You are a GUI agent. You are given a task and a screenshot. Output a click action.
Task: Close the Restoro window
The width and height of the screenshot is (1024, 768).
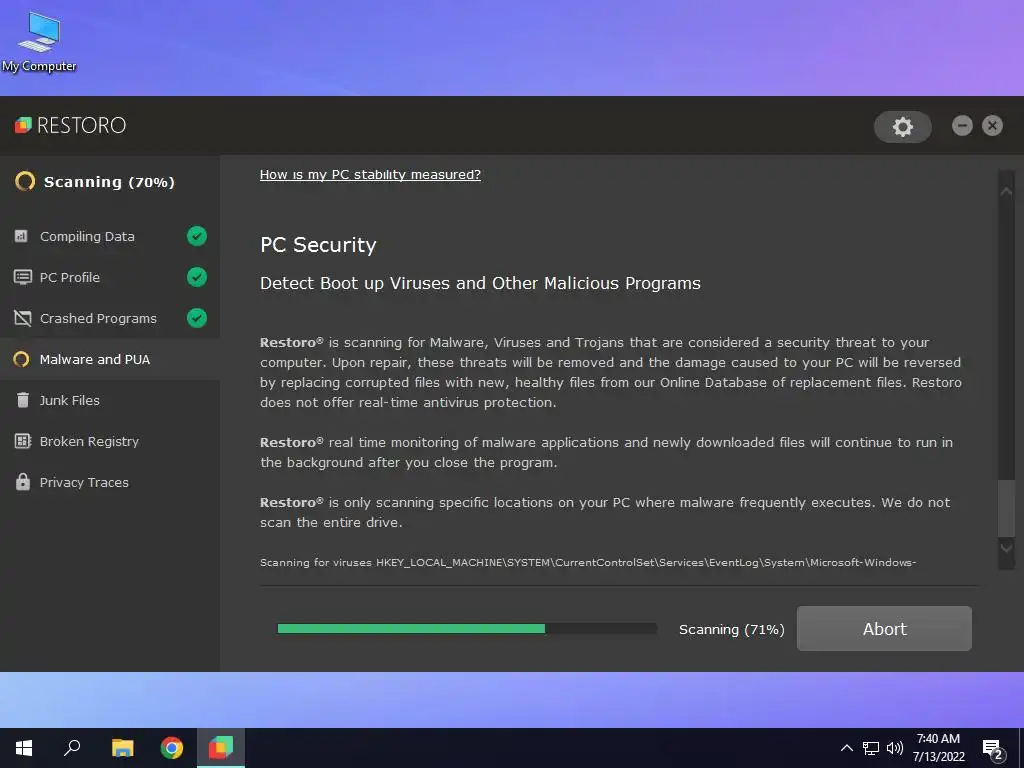(992, 125)
